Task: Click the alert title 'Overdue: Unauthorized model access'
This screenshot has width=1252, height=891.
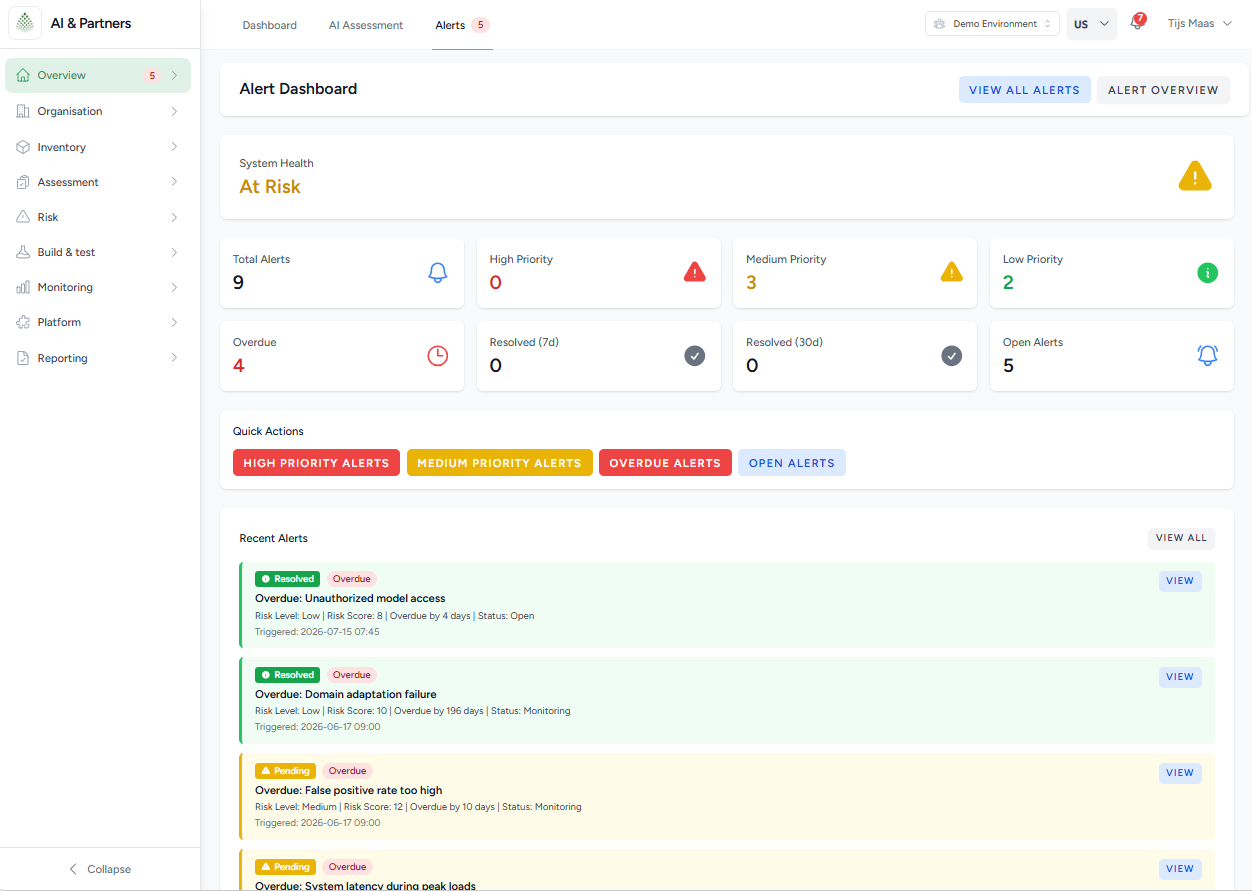Action: click(350, 598)
